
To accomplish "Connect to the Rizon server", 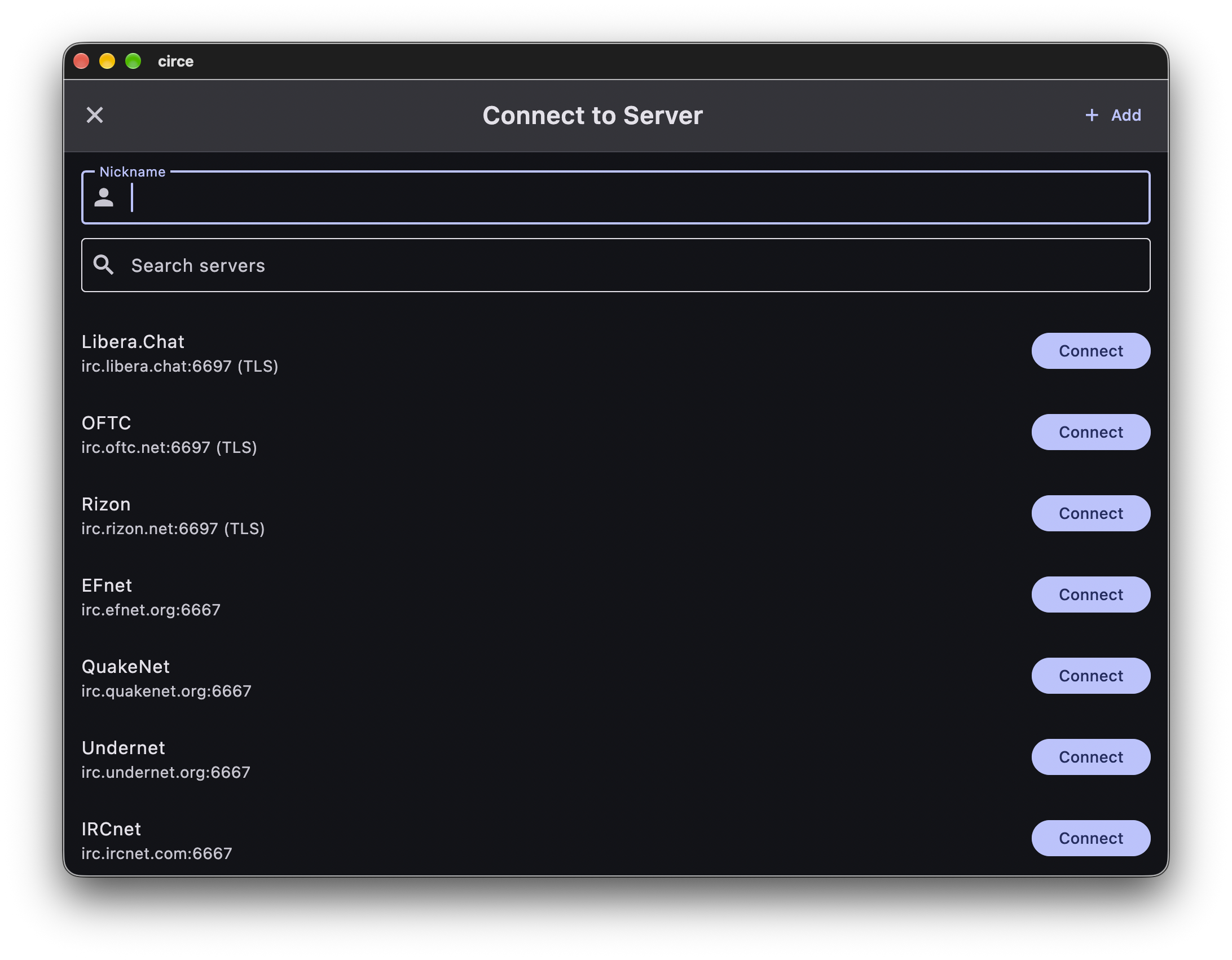I will point(1090,513).
